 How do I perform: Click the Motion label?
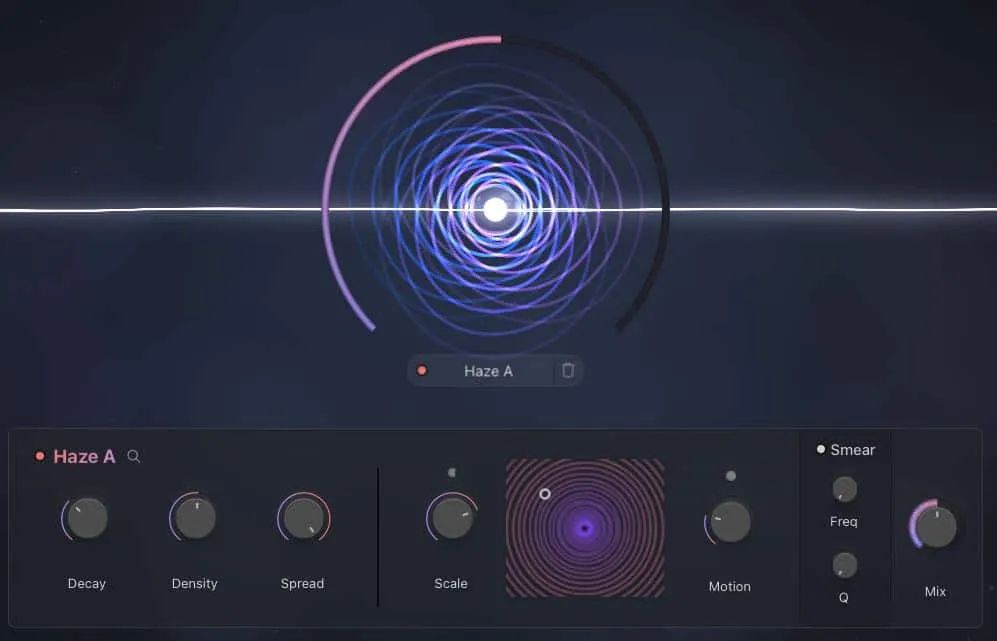coord(730,587)
